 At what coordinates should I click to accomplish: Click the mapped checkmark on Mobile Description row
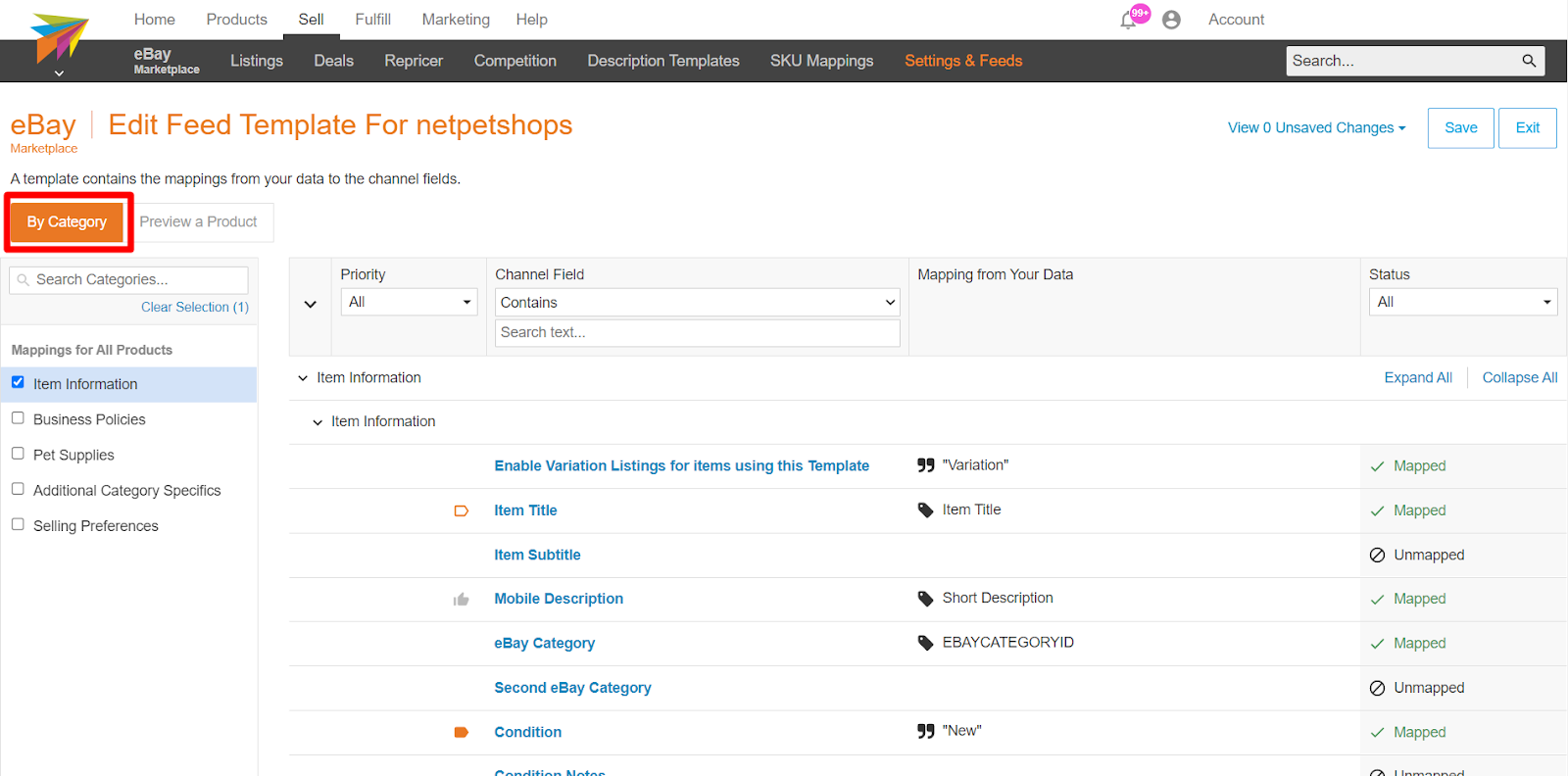click(x=1377, y=599)
